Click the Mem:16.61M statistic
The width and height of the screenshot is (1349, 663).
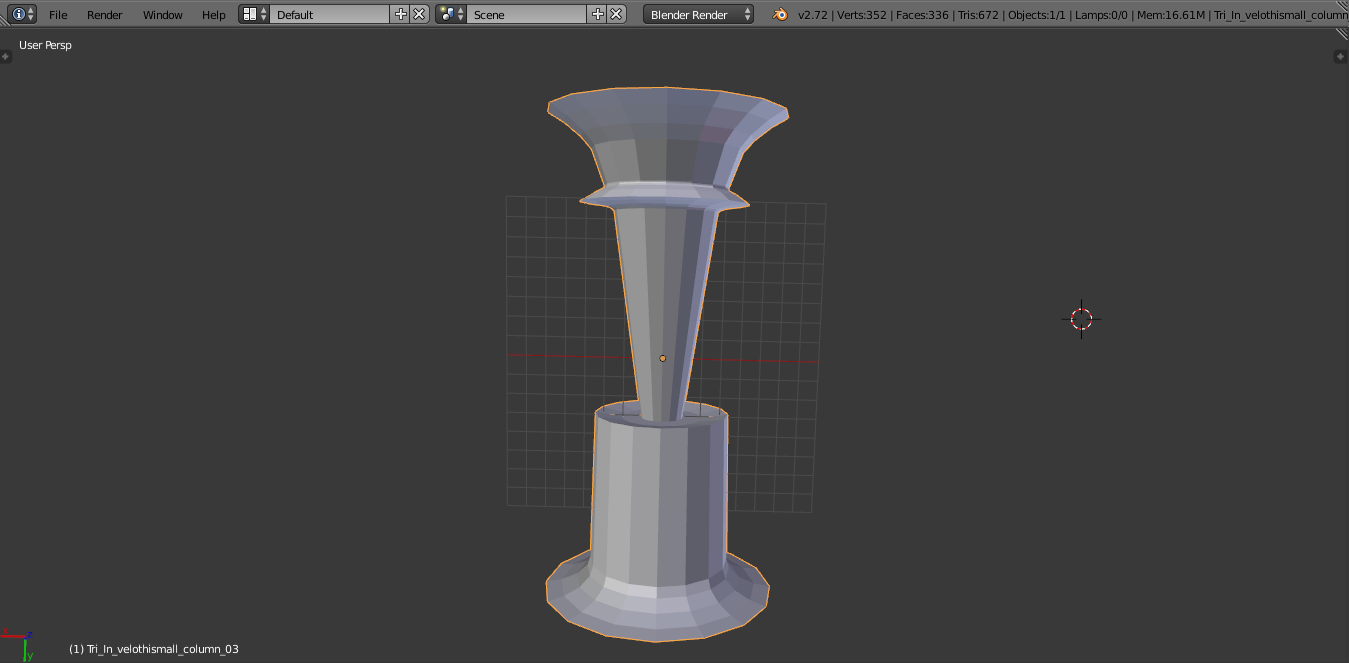[1170, 15]
